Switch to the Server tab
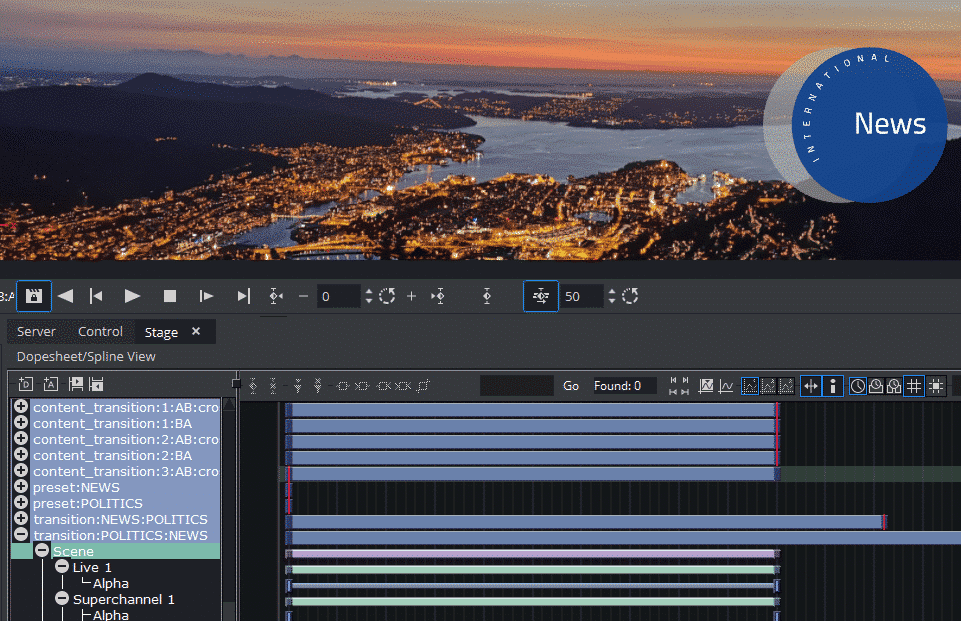This screenshot has width=961, height=621. [37, 332]
